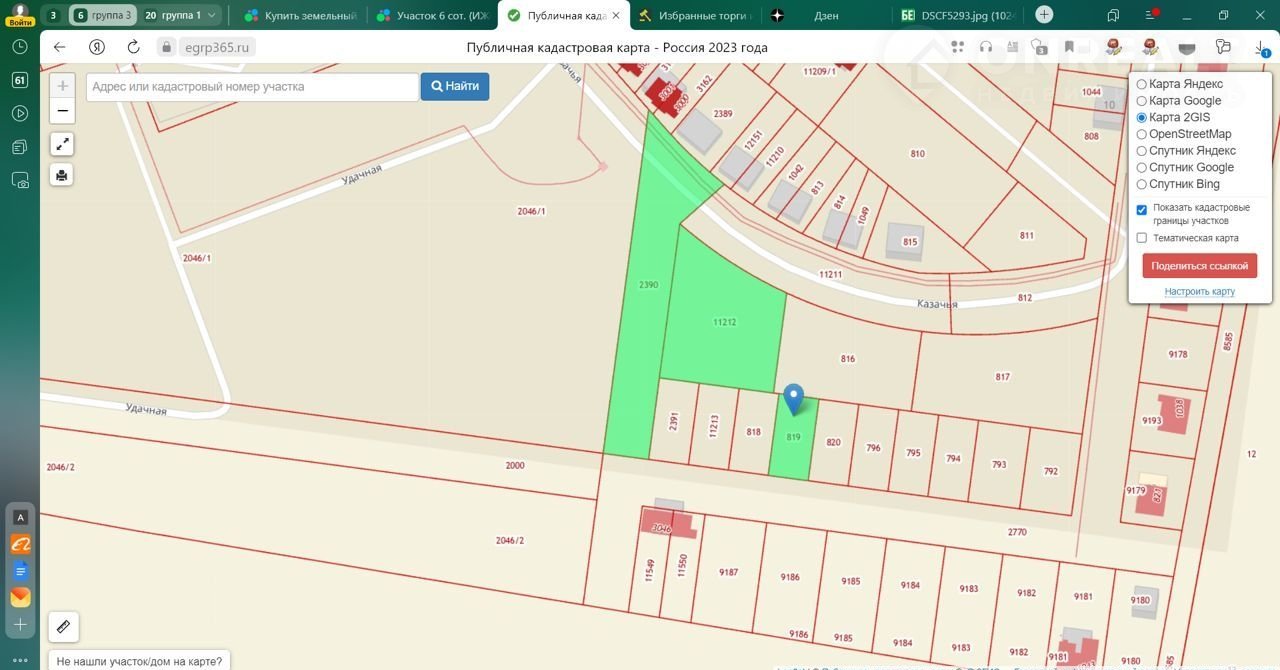Enable the Тематическая карта checkbox
The width and height of the screenshot is (1280, 670).
tap(1142, 238)
